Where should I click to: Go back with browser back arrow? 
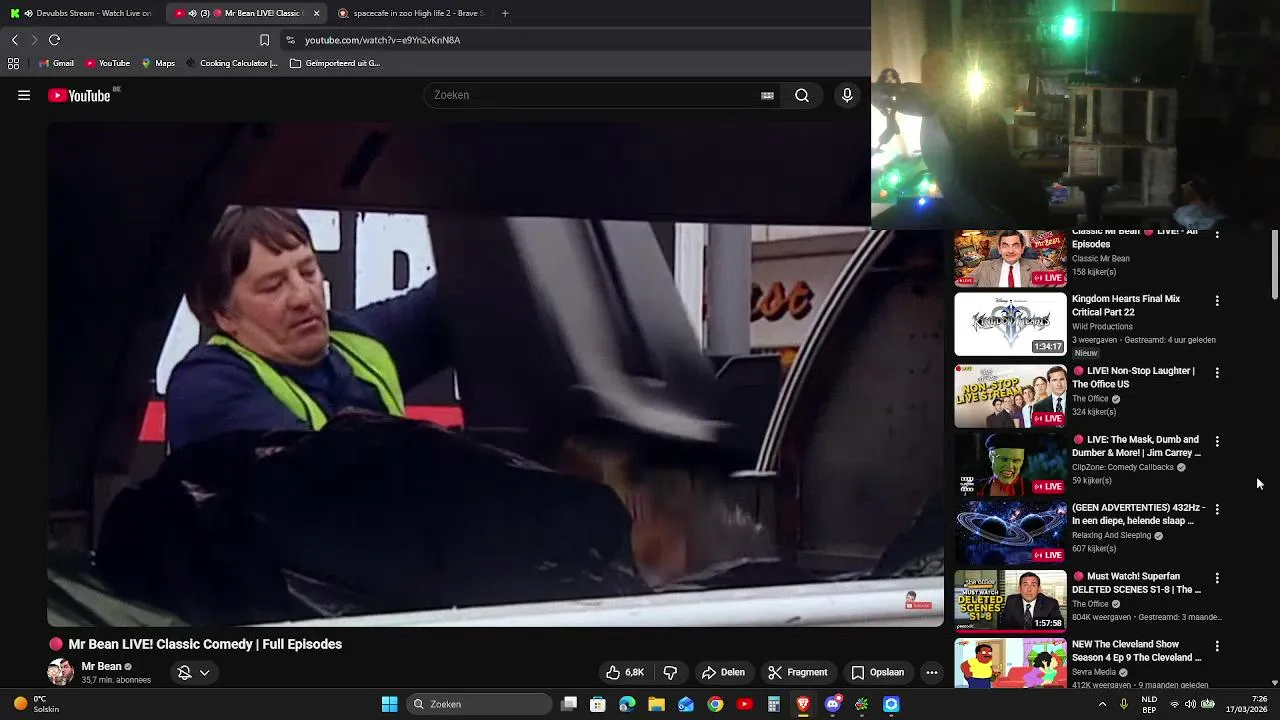coord(14,40)
